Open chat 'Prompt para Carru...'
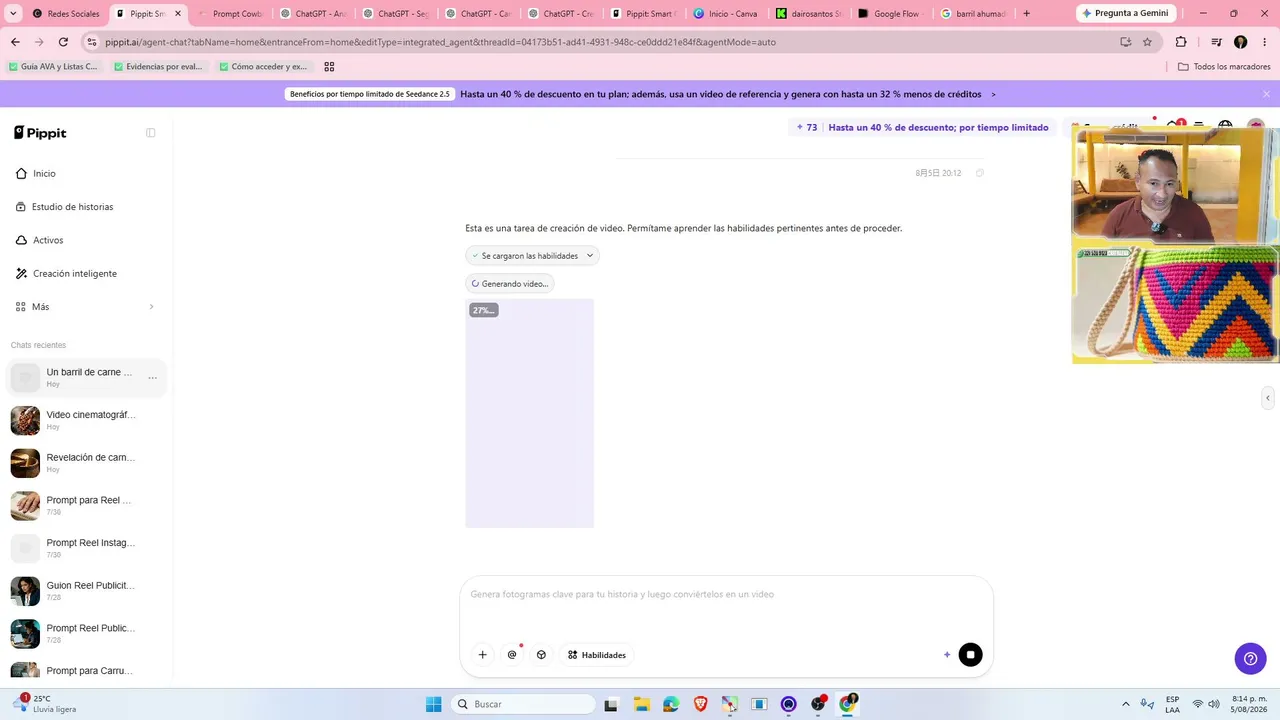The width and height of the screenshot is (1280, 720). point(85,670)
